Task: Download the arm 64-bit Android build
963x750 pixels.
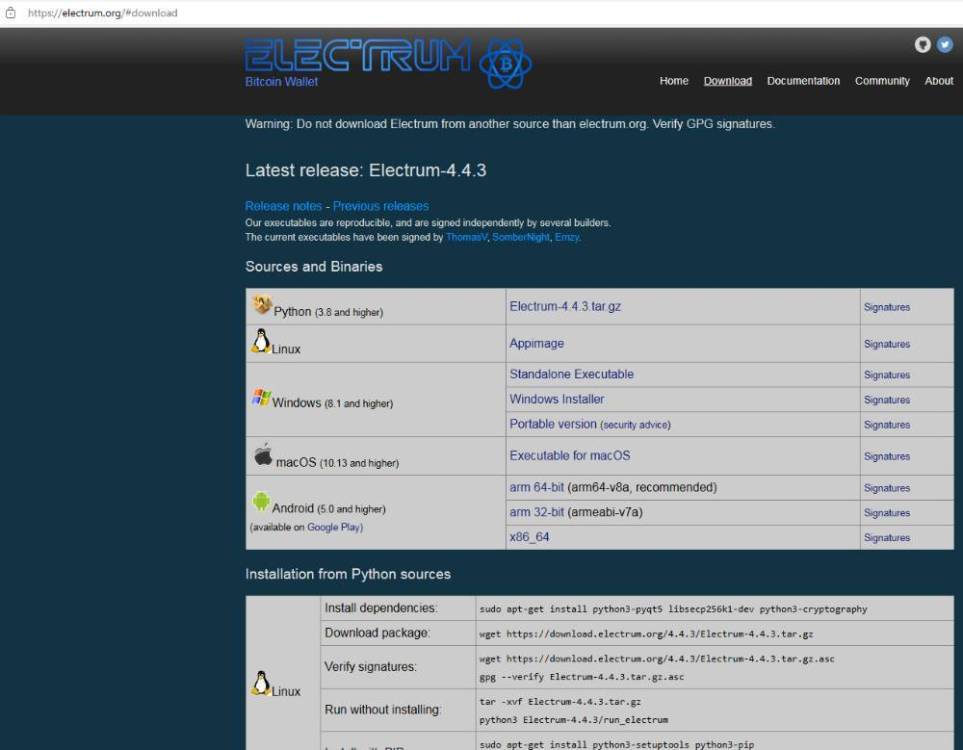Action: click(536, 488)
